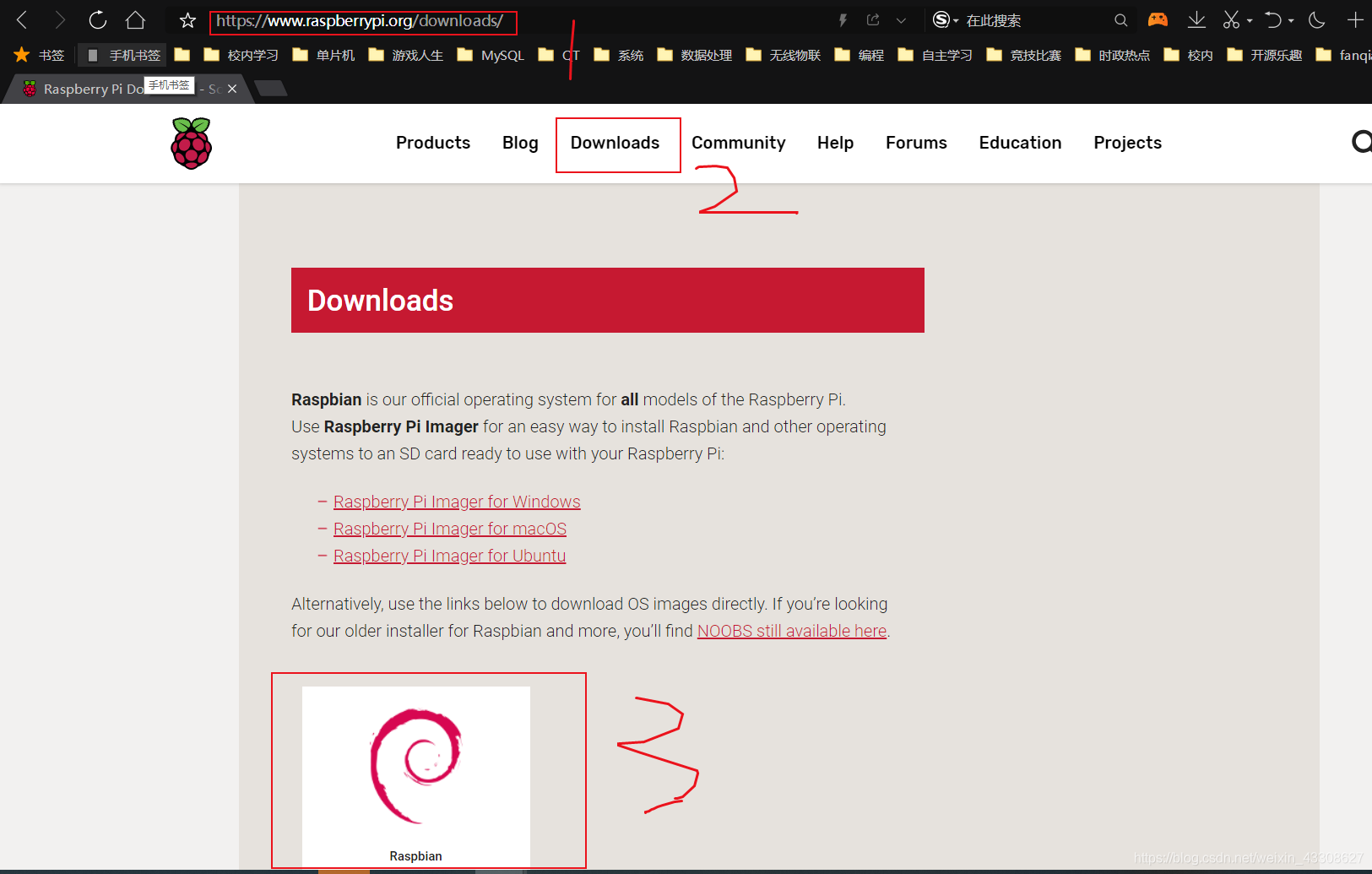Screen dimensions: 1372x874
Task: Open the 单片机 bookmark folder
Action: (x=324, y=55)
